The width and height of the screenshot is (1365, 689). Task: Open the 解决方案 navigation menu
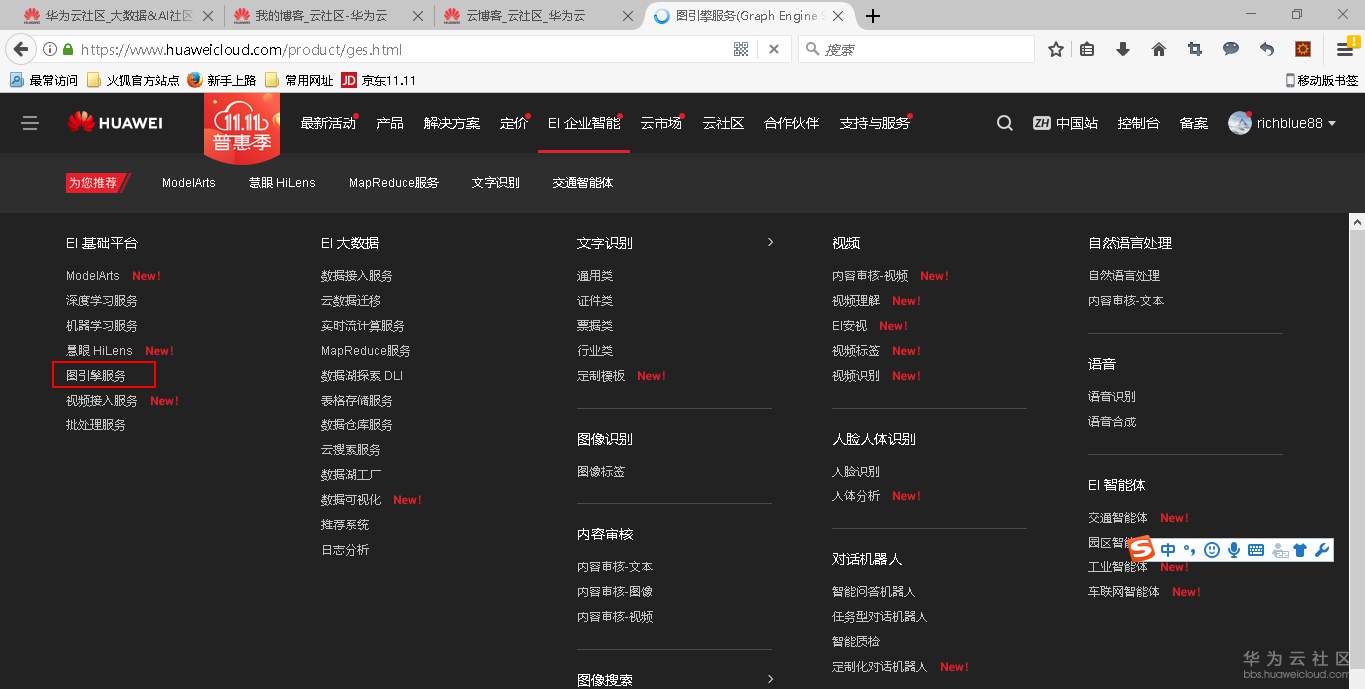(x=452, y=122)
